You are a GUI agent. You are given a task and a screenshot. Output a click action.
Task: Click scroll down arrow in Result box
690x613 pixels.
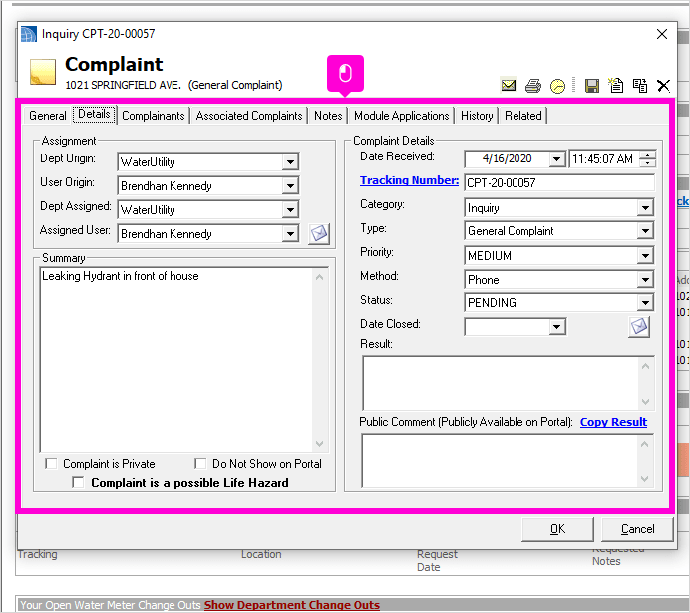pyautogui.click(x=645, y=401)
